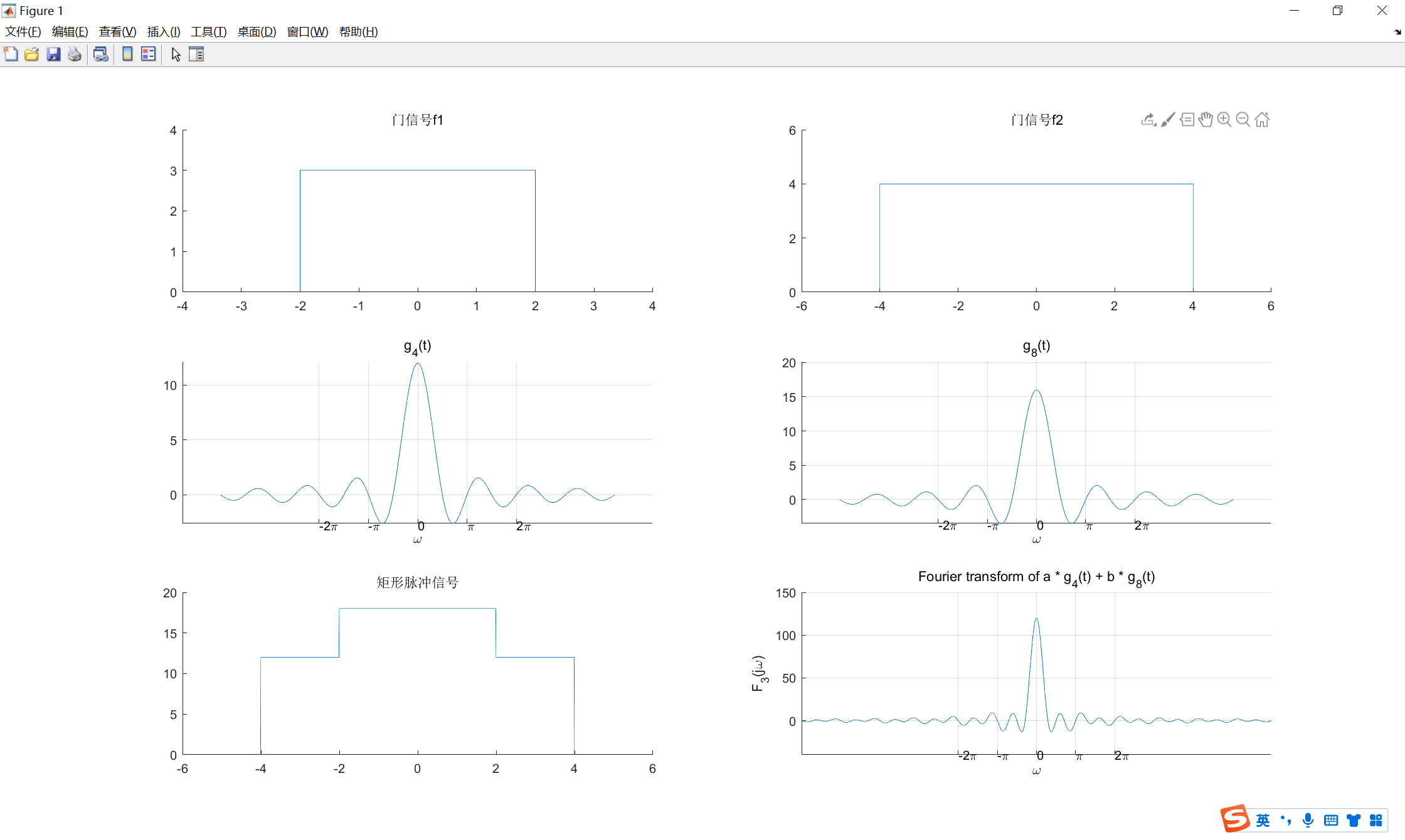Save the figure using floppy icon

pyautogui.click(x=53, y=55)
